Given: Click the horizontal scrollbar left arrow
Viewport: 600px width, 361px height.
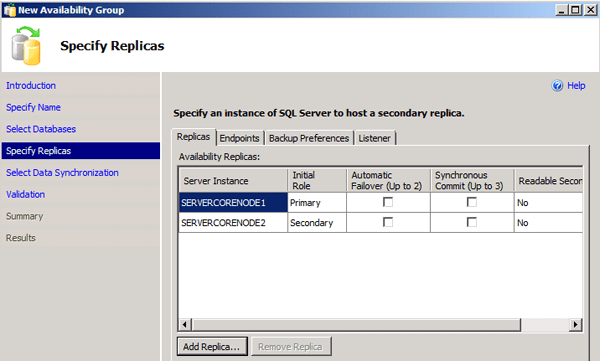Looking at the screenshot, I should [185, 325].
